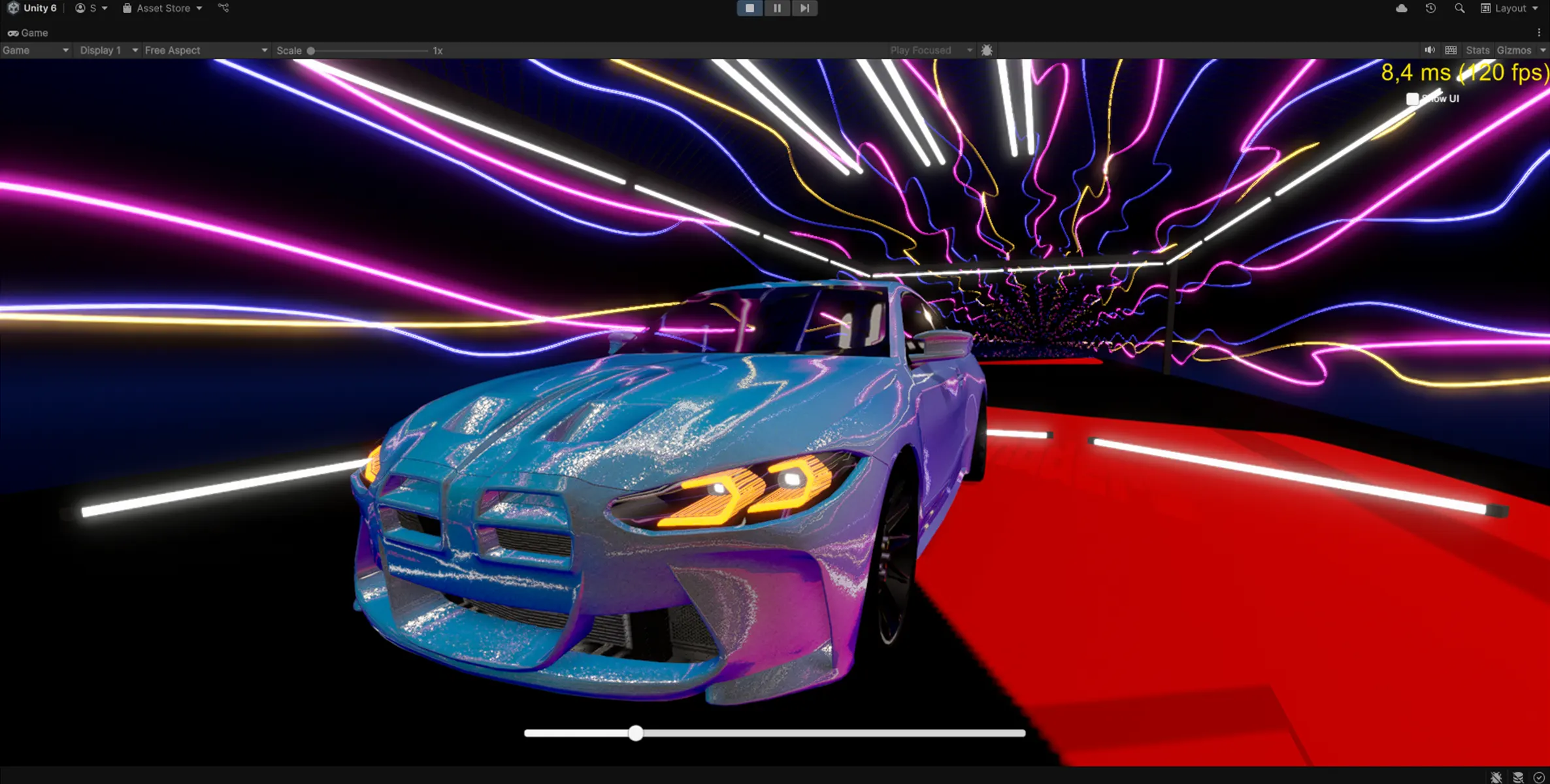Mute audio in the Game view

(1430, 50)
